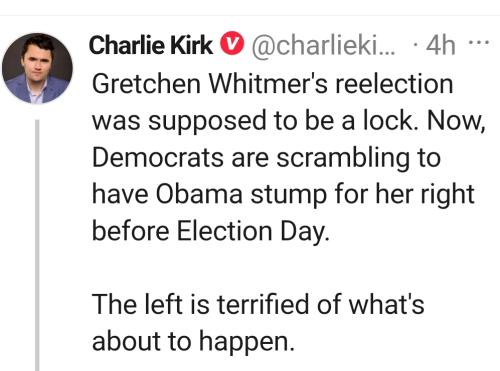Click the line "have Obama stump for her right"

coord(283,194)
